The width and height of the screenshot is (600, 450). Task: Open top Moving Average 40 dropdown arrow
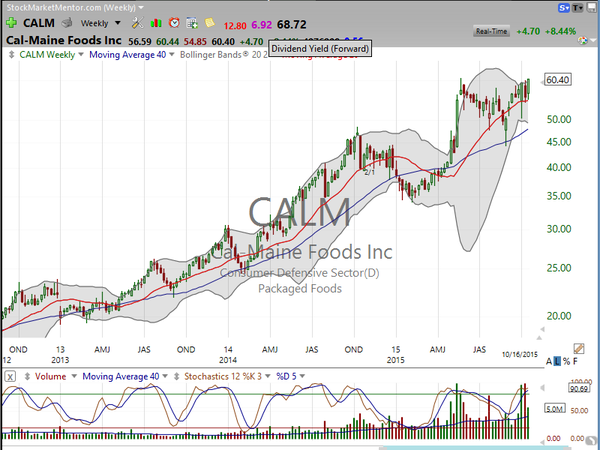[x=172, y=55]
